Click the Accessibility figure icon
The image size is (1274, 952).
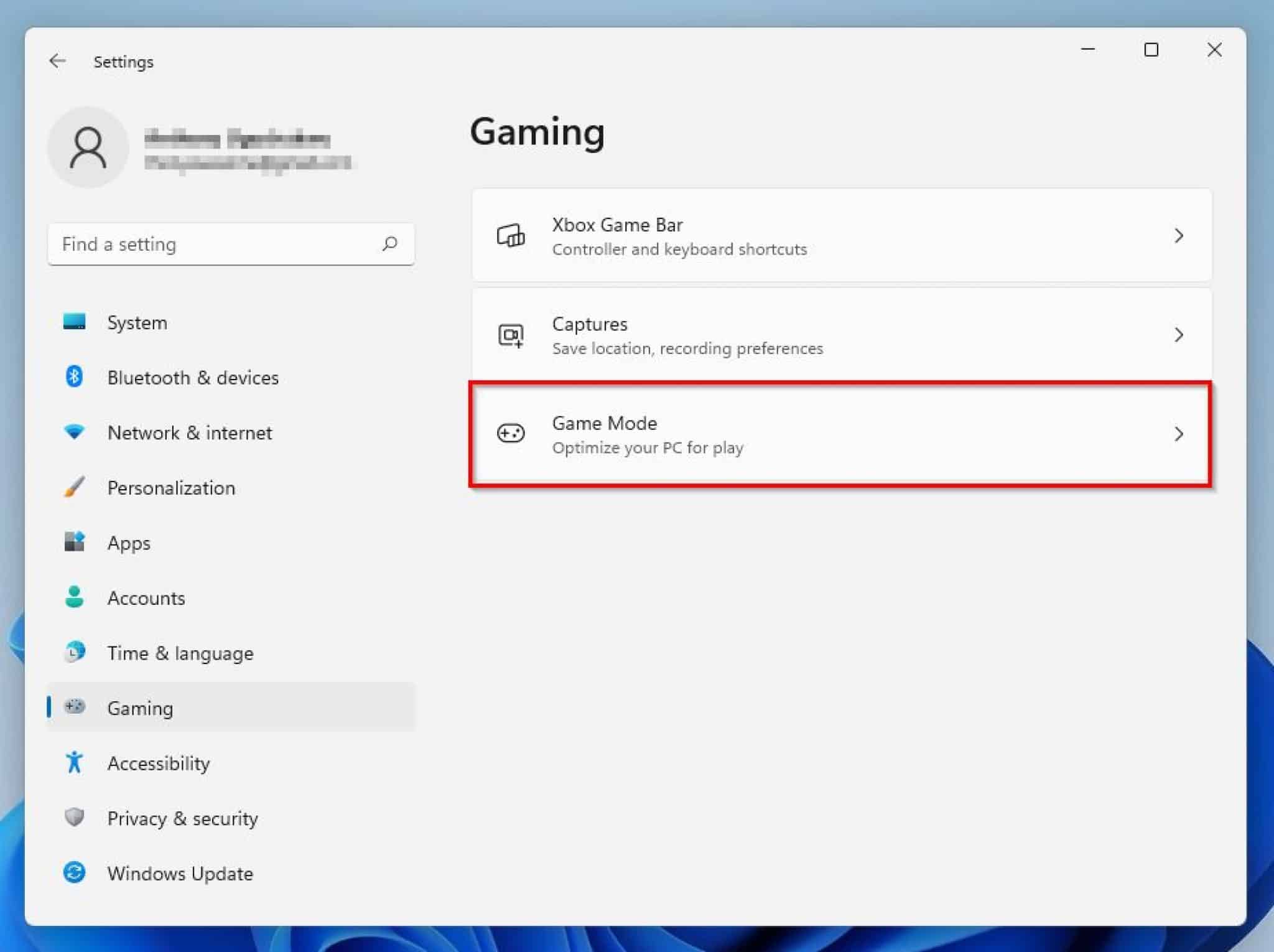(x=74, y=762)
